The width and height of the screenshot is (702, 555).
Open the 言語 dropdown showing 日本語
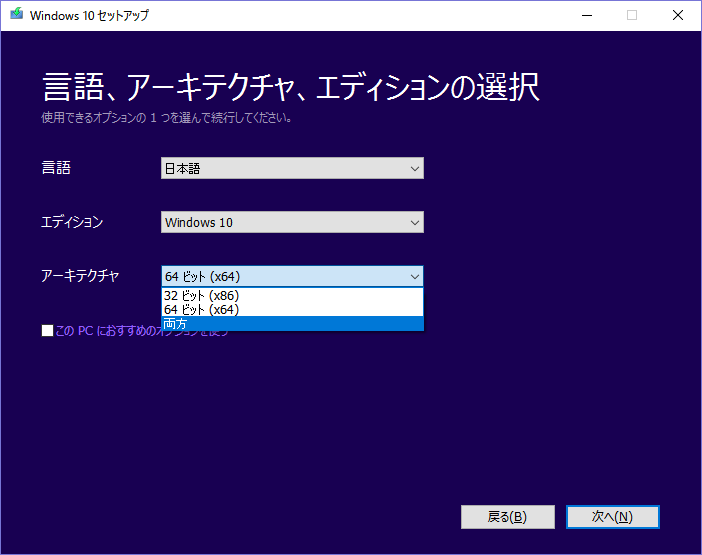coord(292,168)
